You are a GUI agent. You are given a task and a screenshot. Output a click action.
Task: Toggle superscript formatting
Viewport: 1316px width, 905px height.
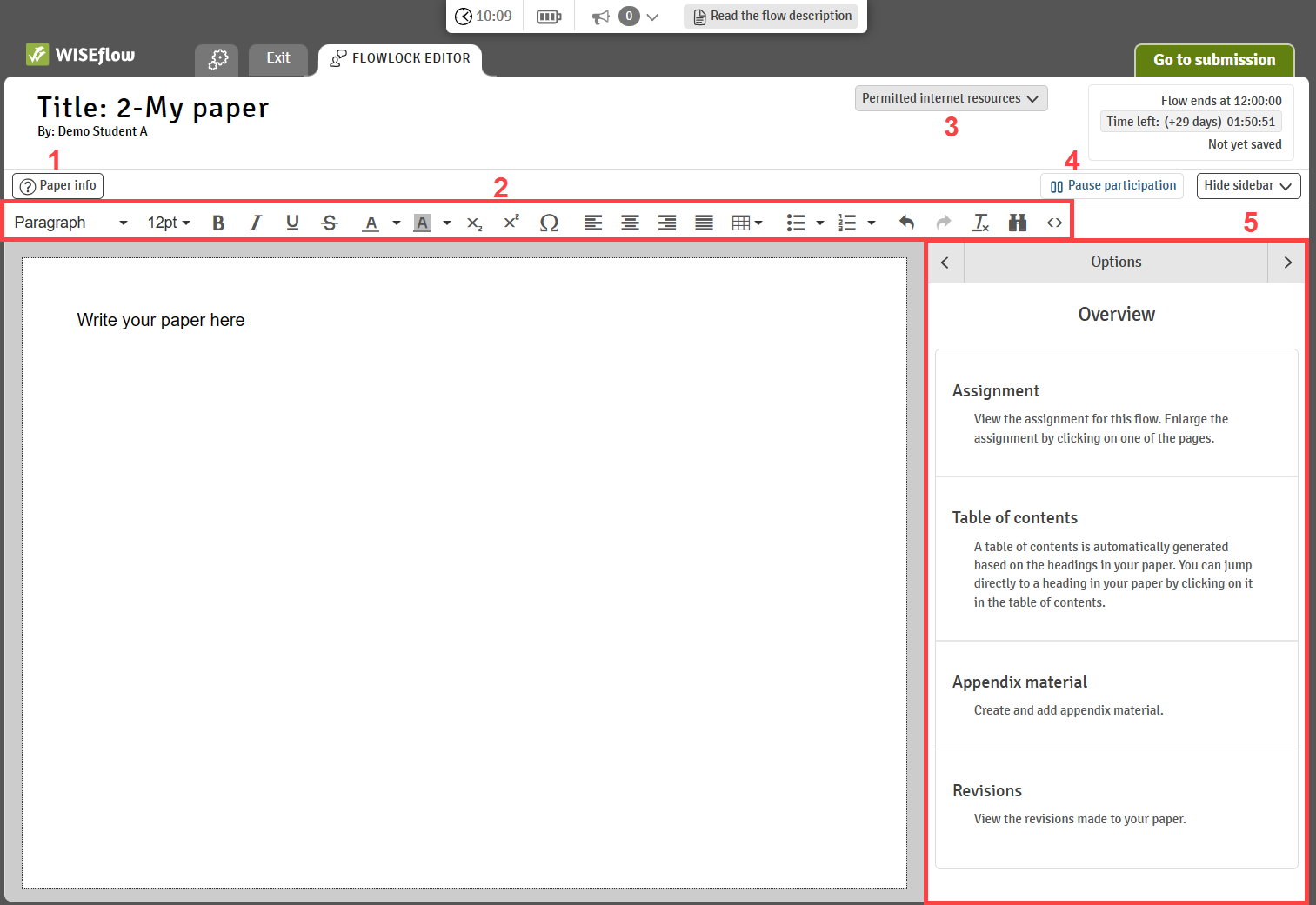coord(511,223)
